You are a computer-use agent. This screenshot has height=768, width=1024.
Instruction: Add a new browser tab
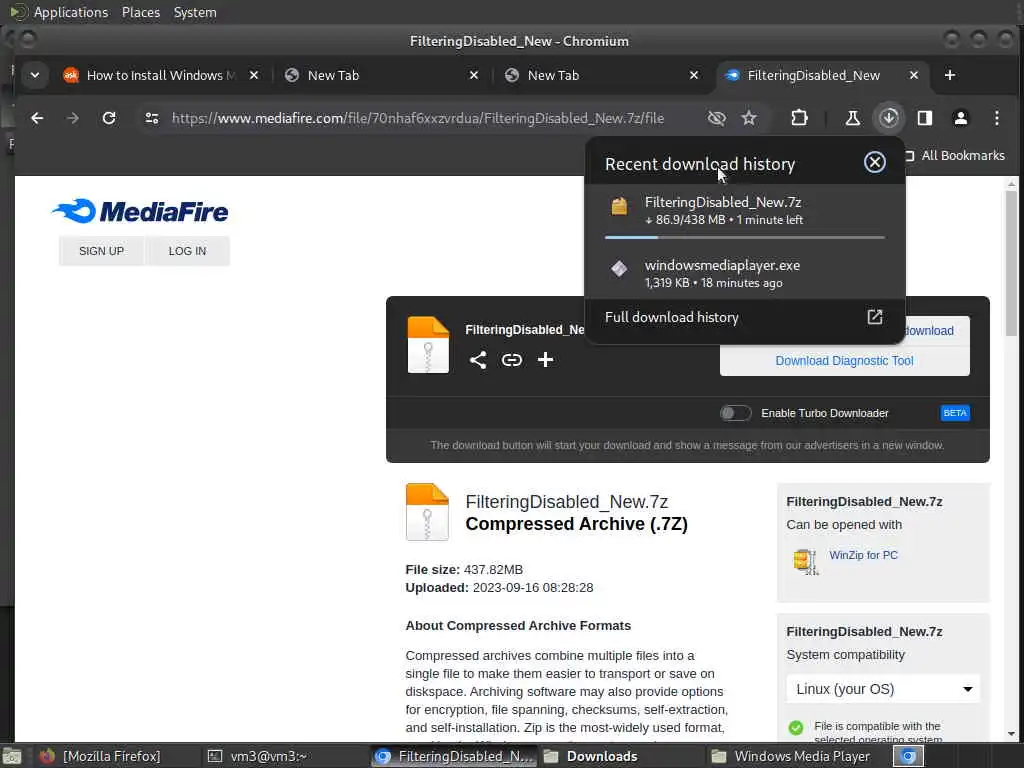tap(950, 75)
